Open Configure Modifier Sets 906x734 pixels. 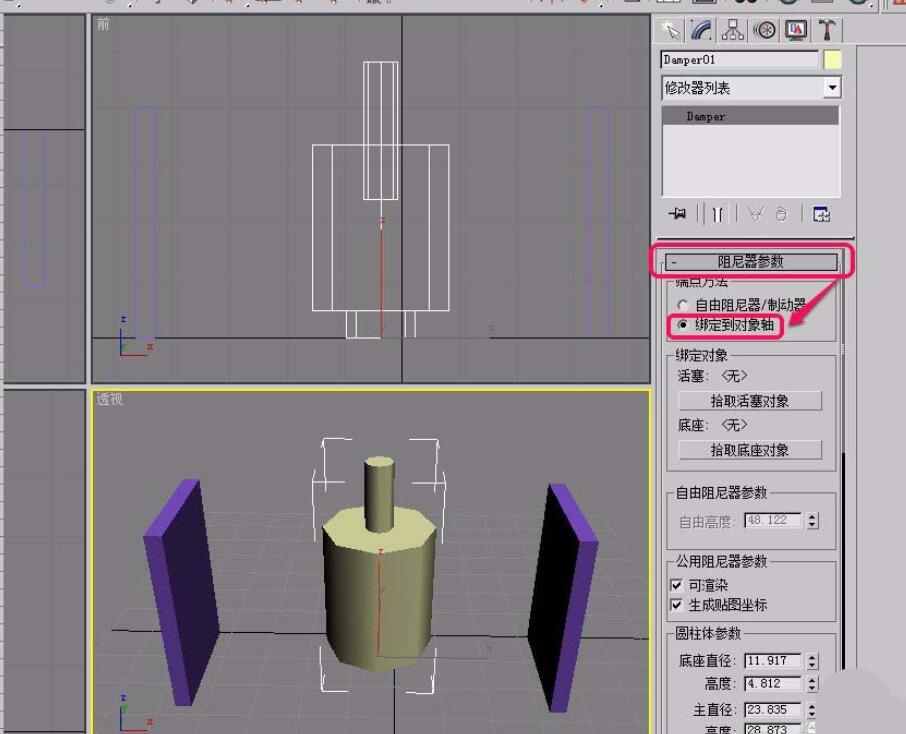coord(823,213)
